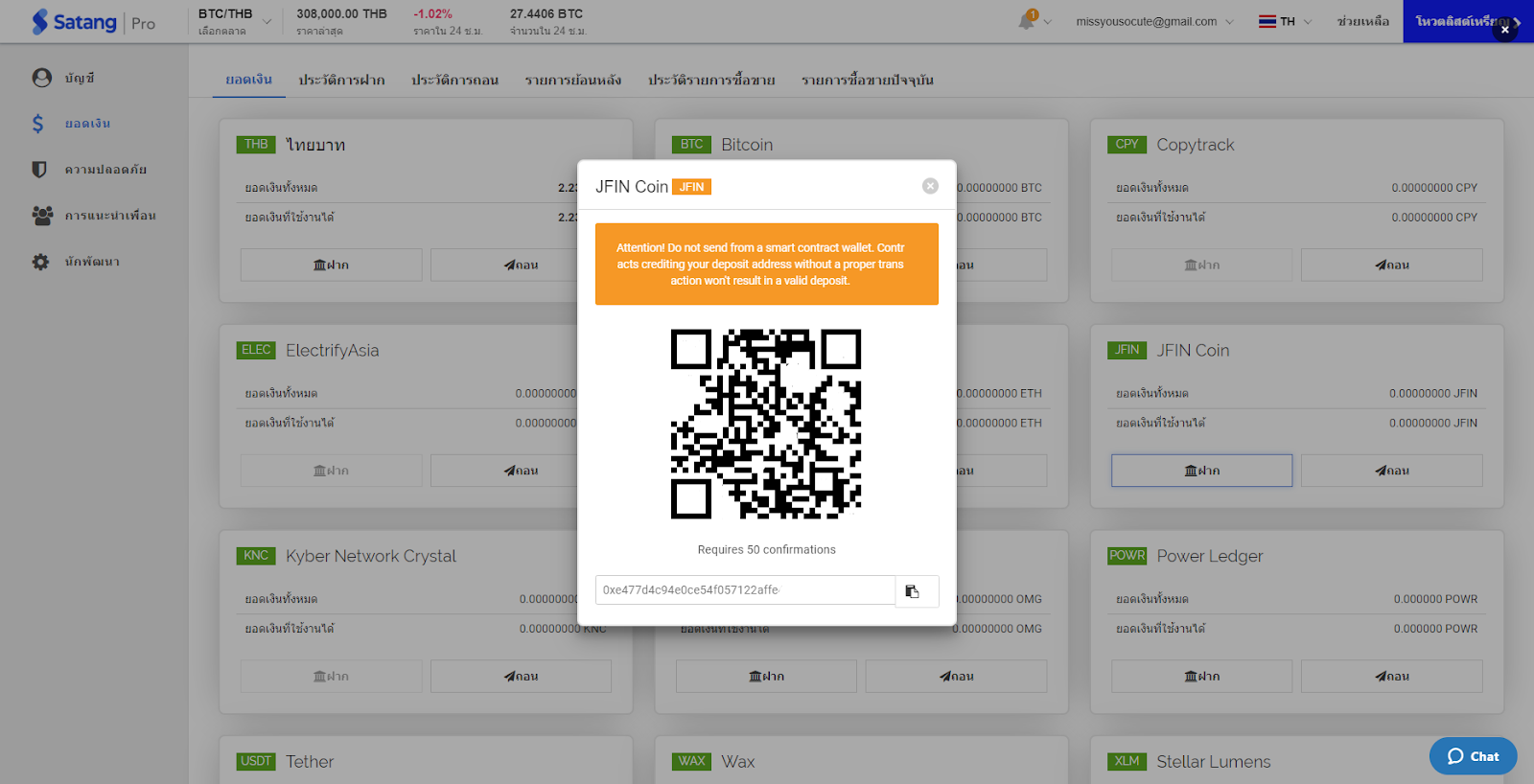Screen dimensions: 1534x784
Task: Click the ถอน withdraw button for JFIN Coin
Action: coord(1391,471)
